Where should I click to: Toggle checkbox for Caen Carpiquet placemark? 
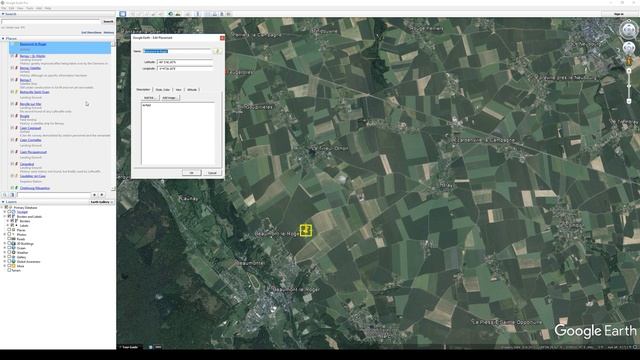[x=12, y=128]
